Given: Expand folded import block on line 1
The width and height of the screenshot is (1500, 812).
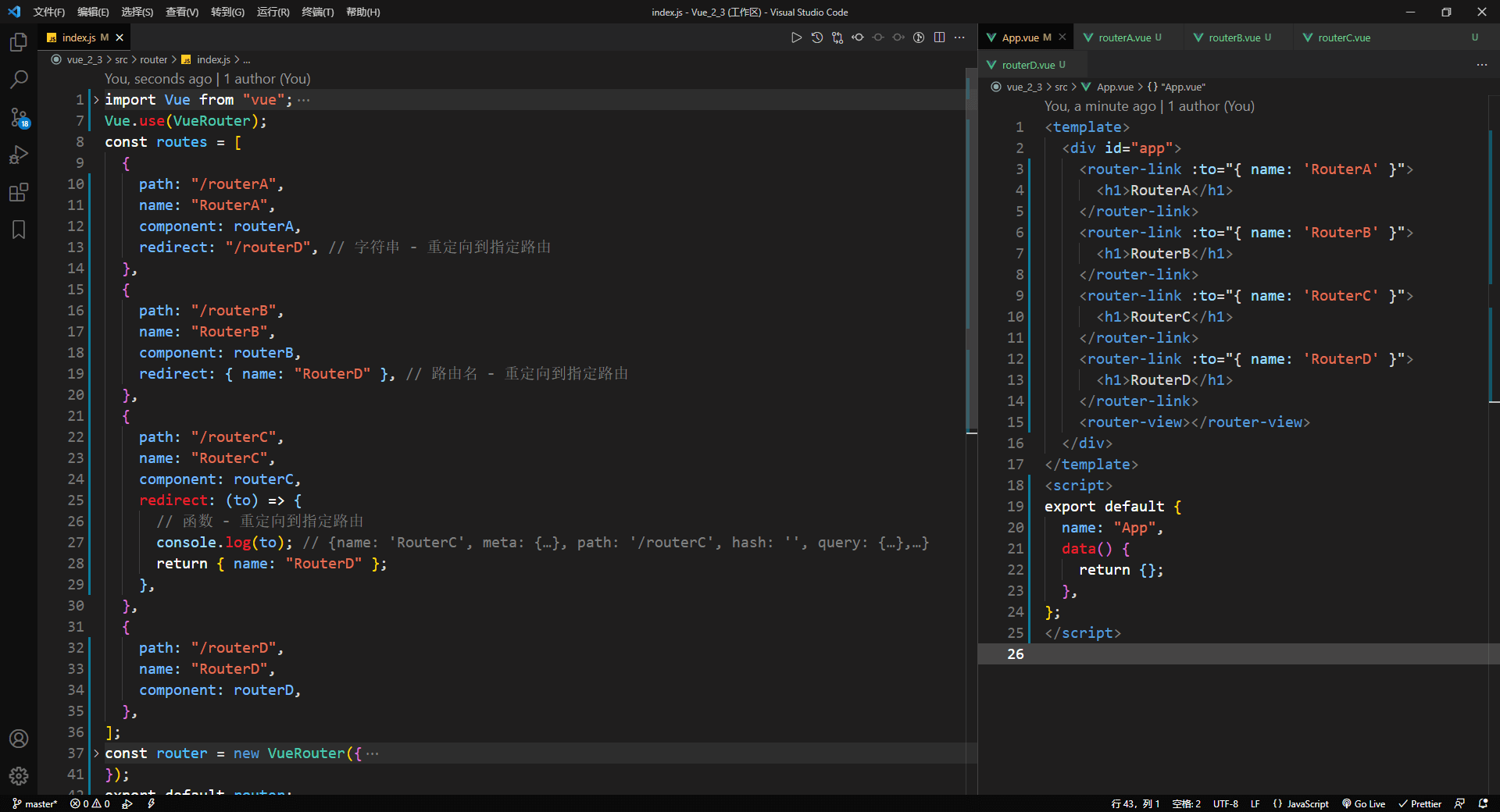Looking at the screenshot, I should [x=97, y=100].
